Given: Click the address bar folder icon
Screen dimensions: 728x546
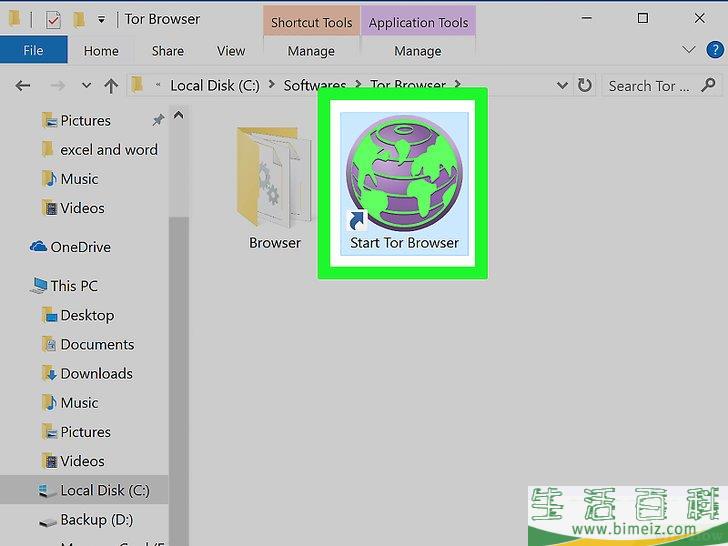Looking at the screenshot, I should coord(137,85).
